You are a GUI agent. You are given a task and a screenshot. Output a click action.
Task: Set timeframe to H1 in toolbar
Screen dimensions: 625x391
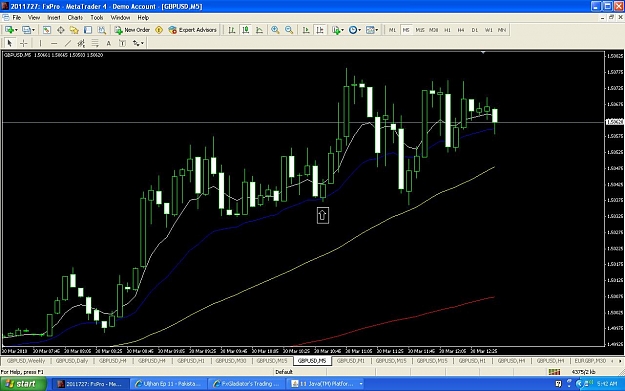coord(447,30)
